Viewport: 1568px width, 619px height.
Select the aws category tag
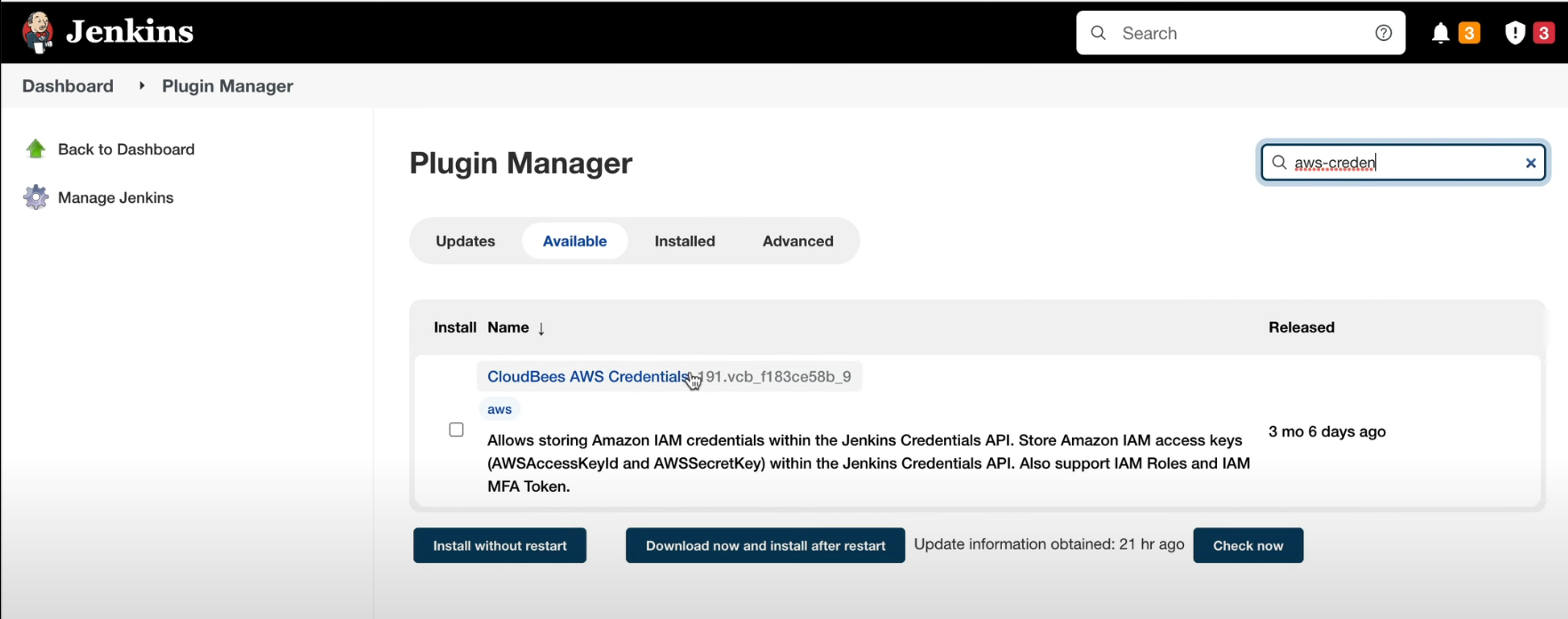500,409
